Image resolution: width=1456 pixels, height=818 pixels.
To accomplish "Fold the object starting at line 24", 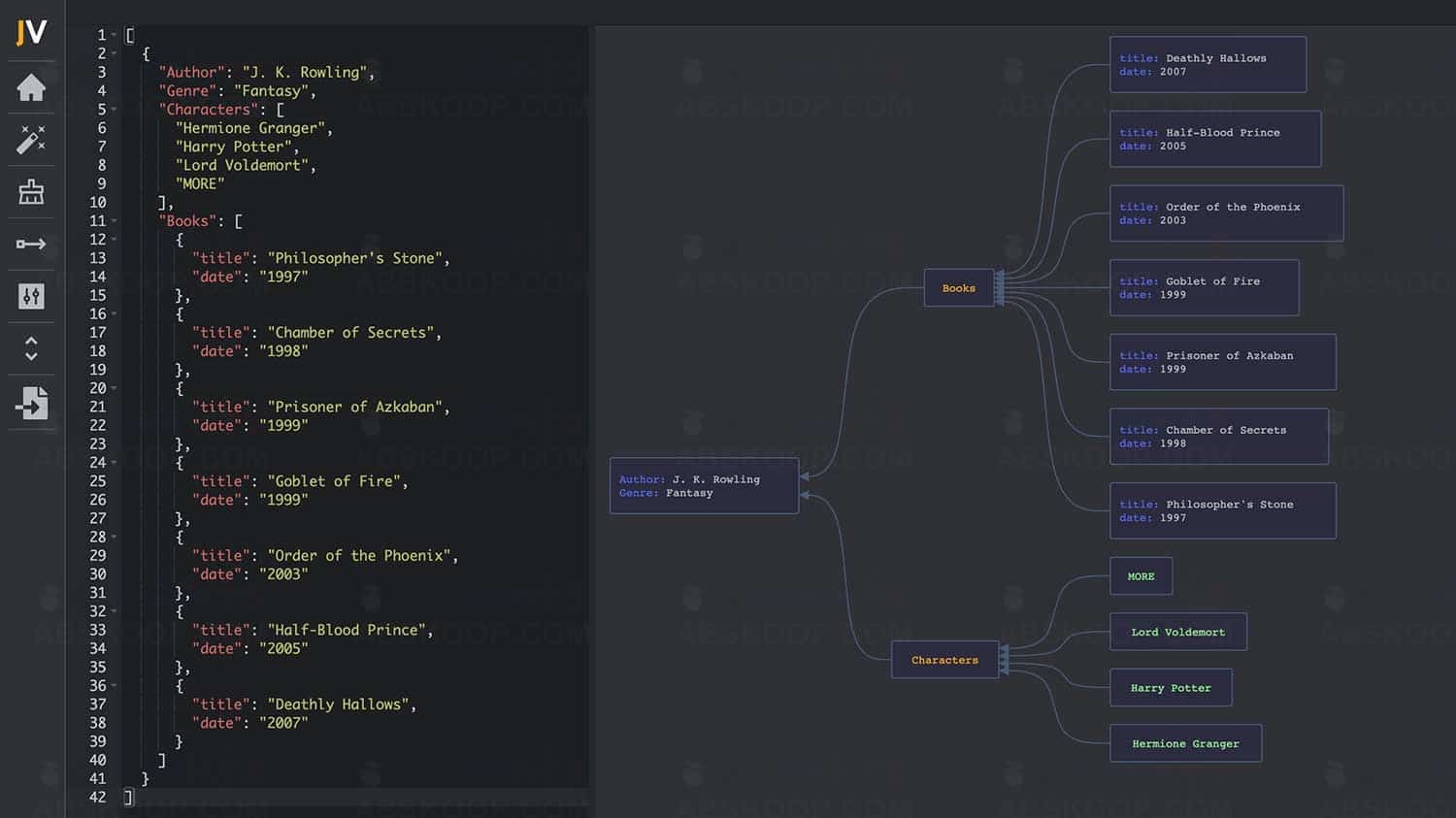I will [x=115, y=463].
